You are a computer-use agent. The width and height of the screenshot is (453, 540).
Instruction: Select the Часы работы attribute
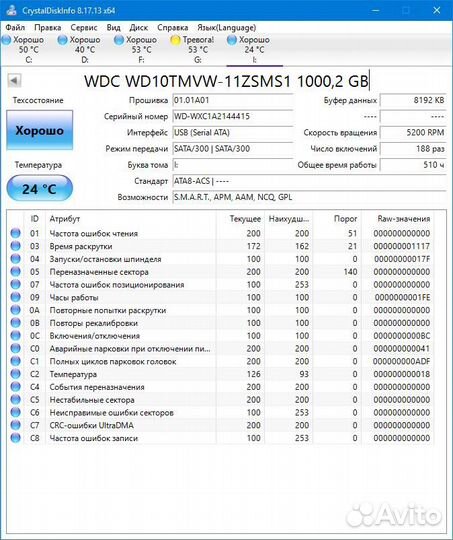[x=74, y=297]
